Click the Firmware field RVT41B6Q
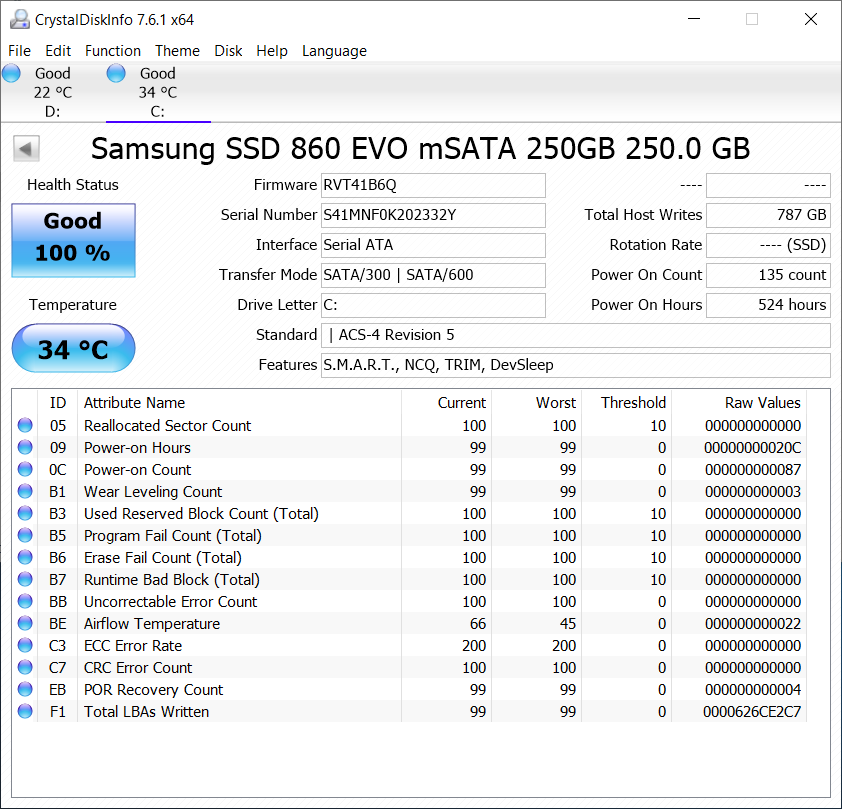The height and width of the screenshot is (809, 842). [433, 185]
